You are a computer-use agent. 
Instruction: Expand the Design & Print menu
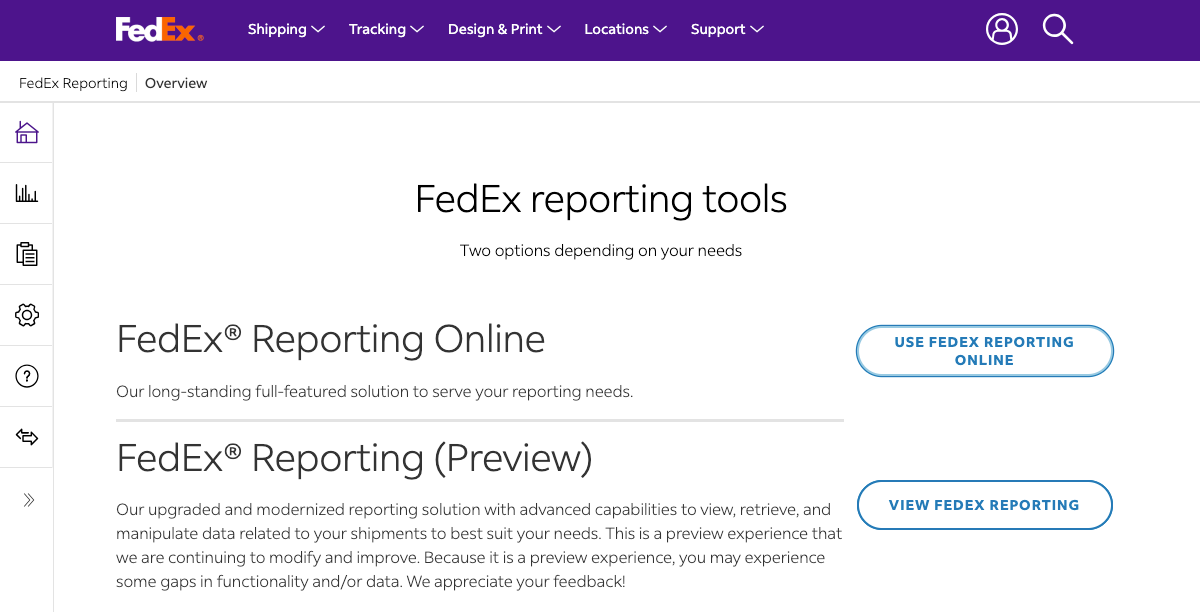click(x=504, y=29)
